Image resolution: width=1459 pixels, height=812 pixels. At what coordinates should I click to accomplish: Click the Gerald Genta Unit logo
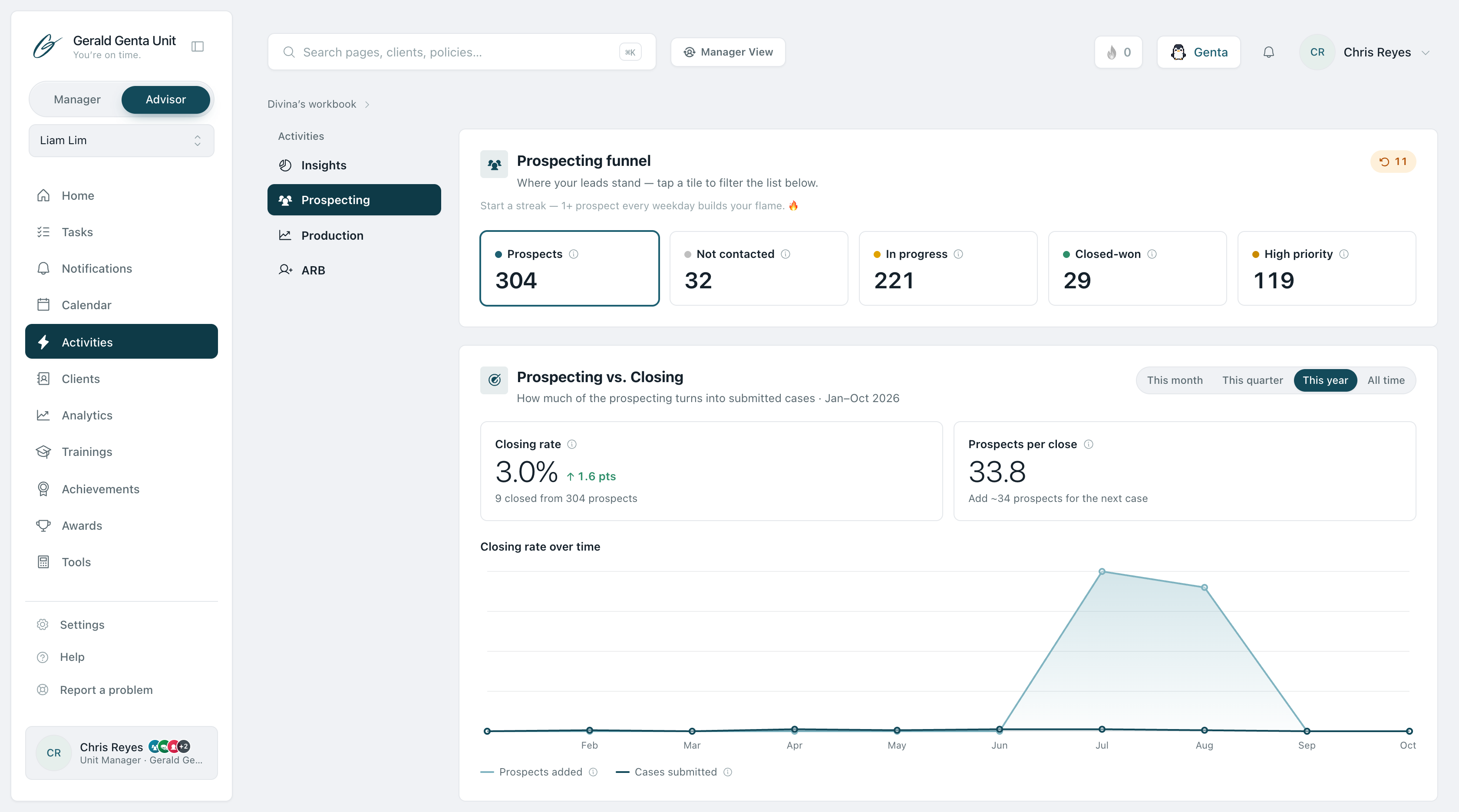click(48, 46)
